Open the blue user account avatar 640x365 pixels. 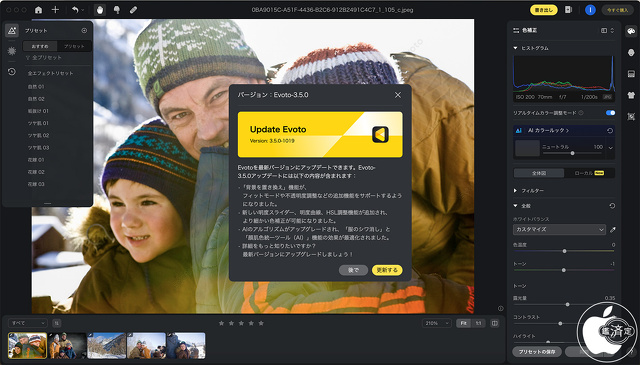pos(590,10)
